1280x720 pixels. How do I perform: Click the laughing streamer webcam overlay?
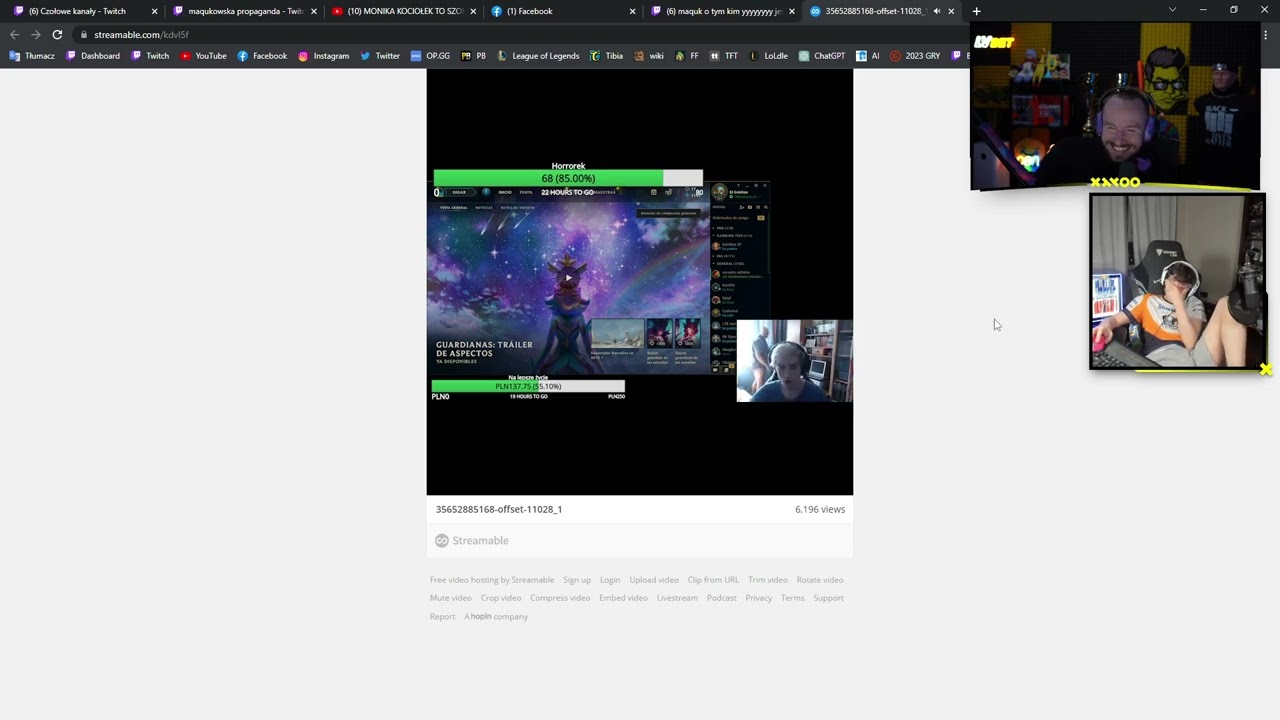click(1115, 106)
